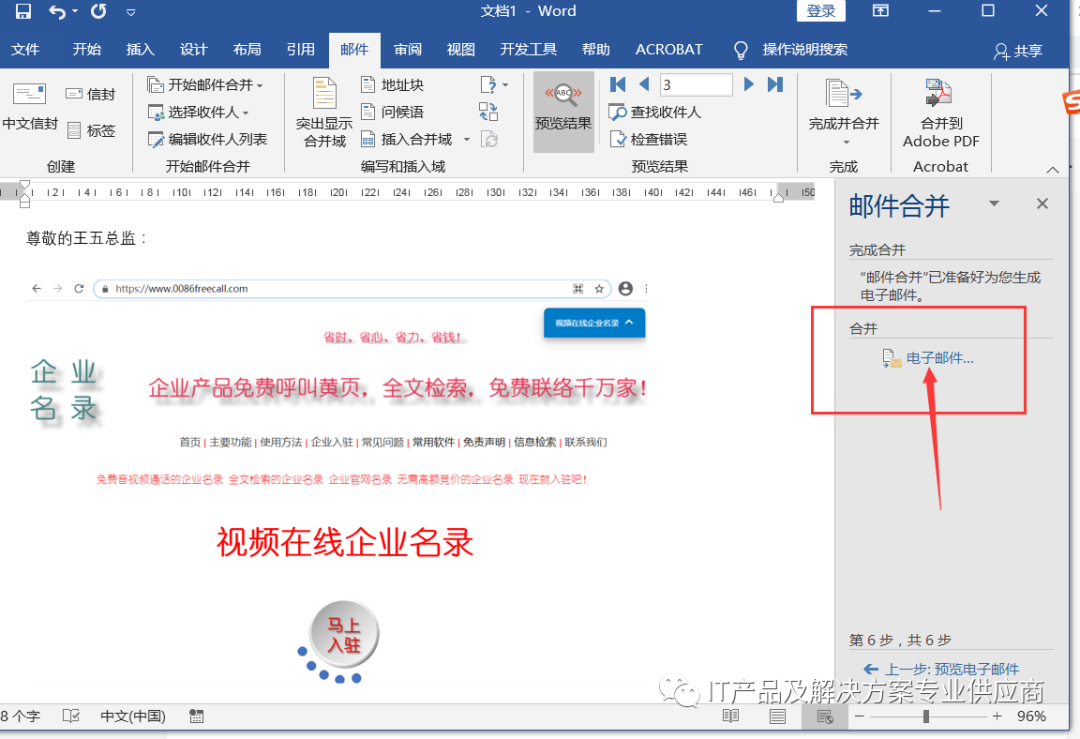The width and height of the screenshot is (1080, 739).
Task: Switch to Print Layout view
Action: pos(778,717)
